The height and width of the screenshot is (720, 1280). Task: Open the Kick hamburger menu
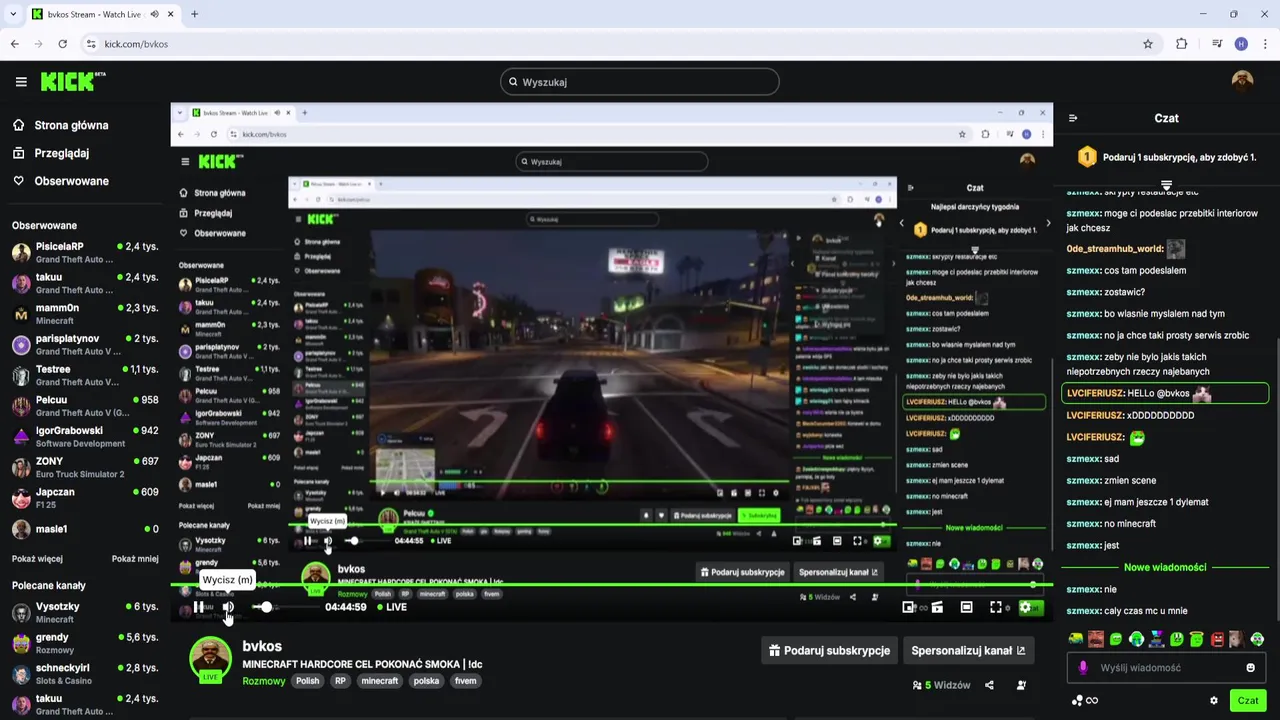point(21,82)
